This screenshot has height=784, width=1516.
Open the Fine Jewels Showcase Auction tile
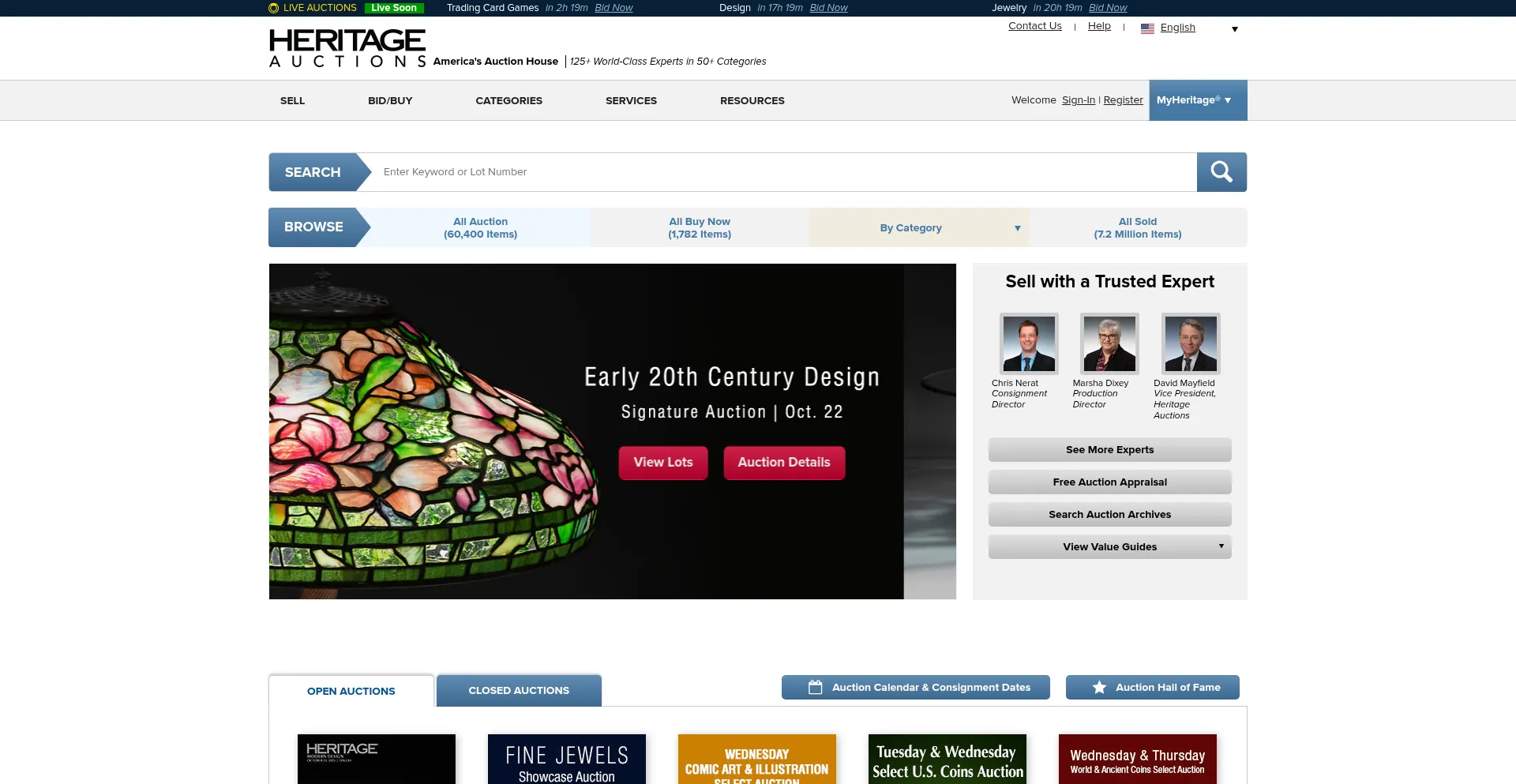click(x=566, y=760)
